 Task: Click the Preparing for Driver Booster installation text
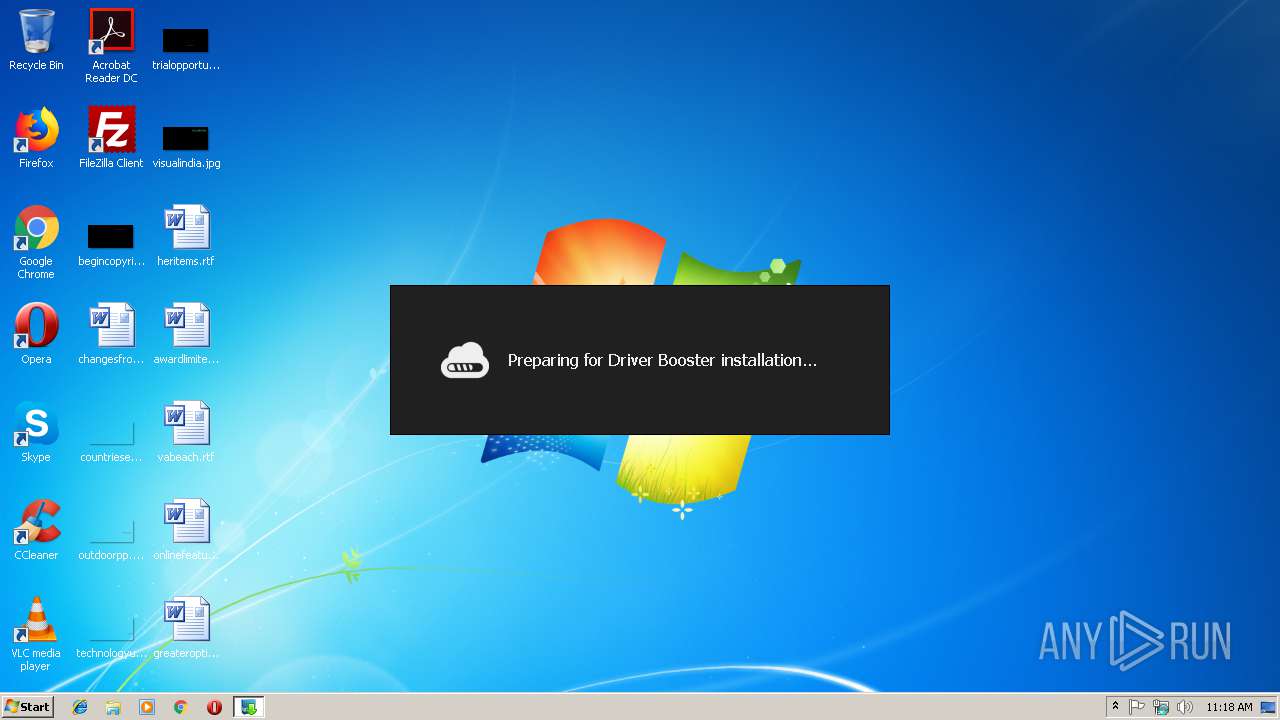(x=662, y=360)
